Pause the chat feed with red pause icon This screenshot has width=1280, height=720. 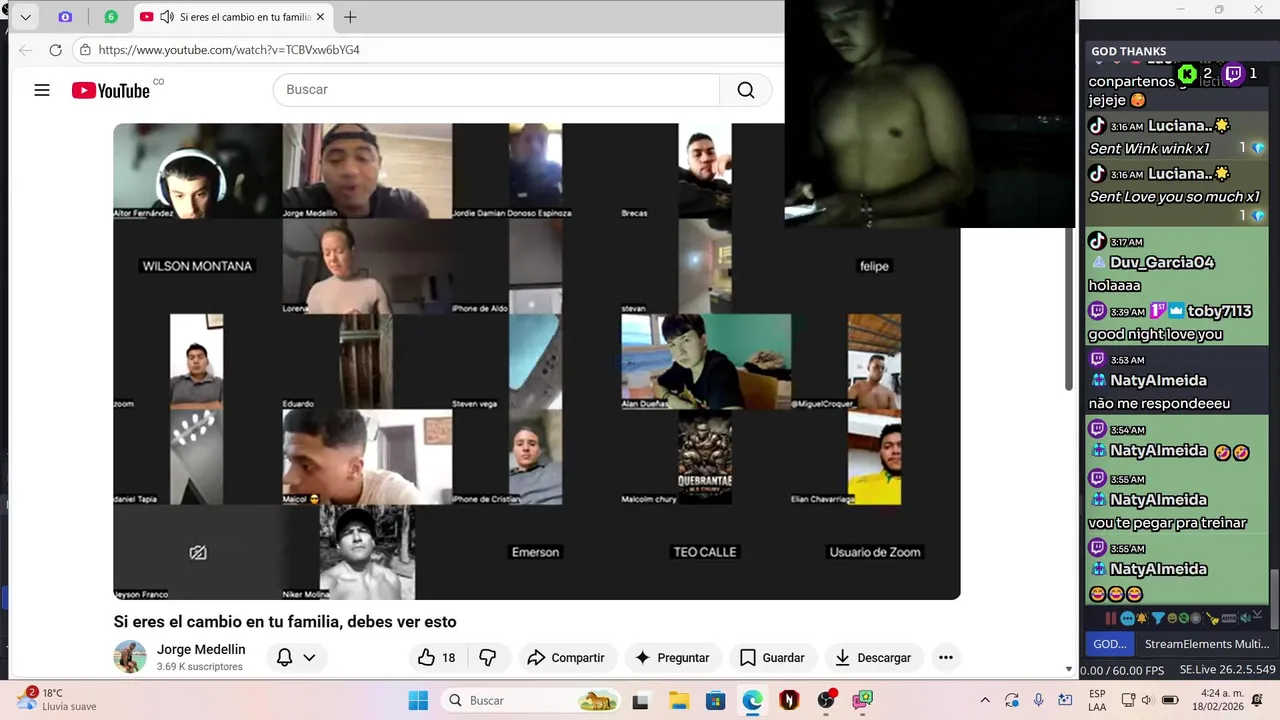click(x=1111, y=618)
